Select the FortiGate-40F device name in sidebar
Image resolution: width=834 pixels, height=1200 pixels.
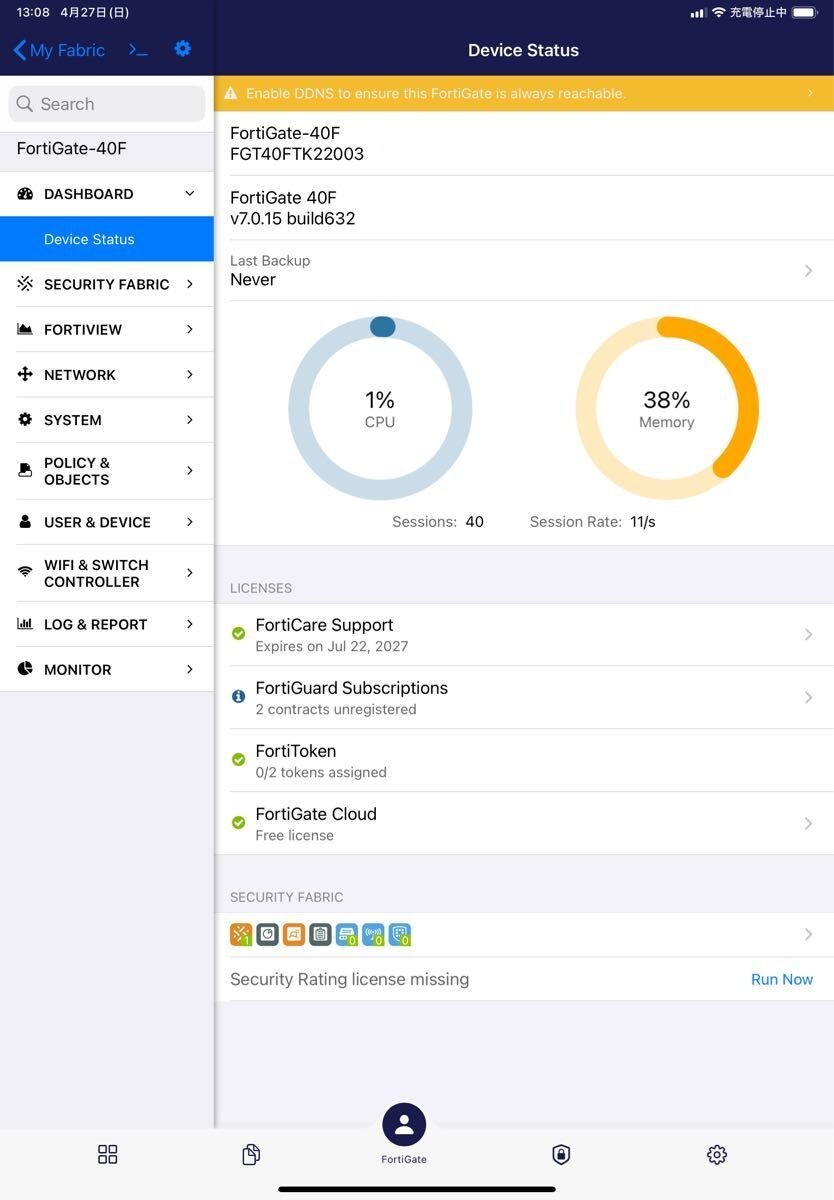(72, 149)
